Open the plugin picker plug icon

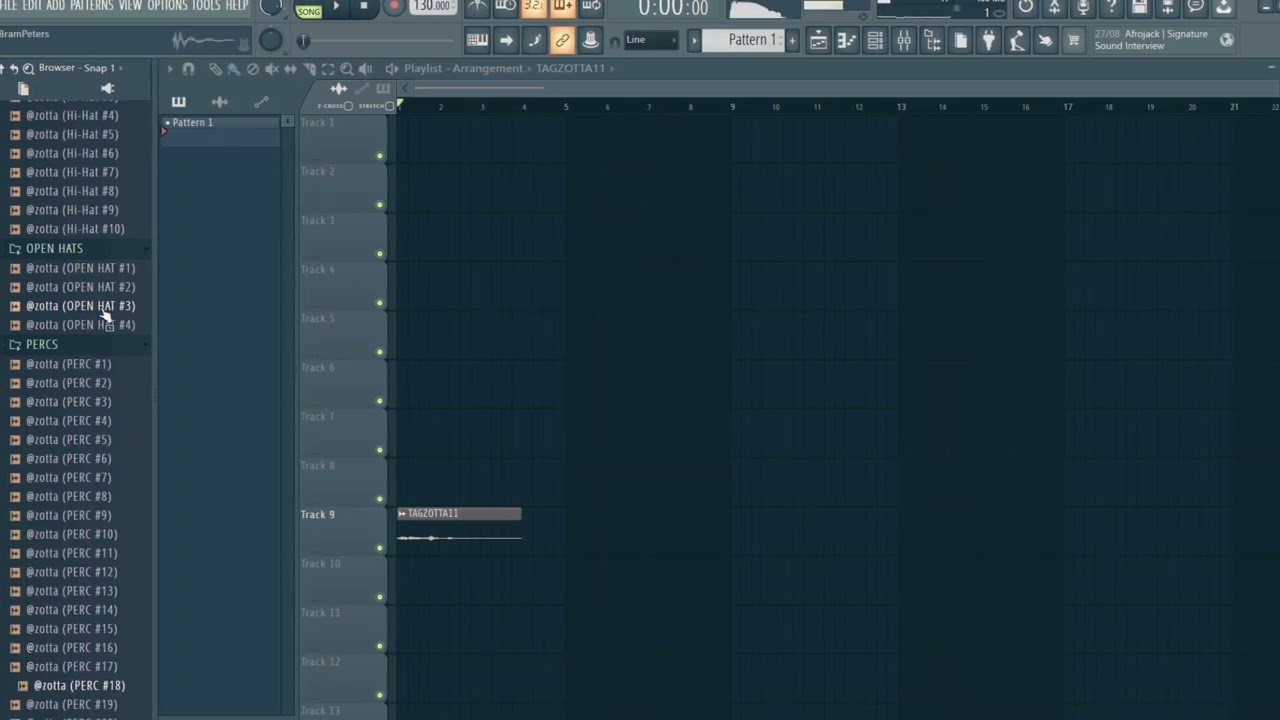pos(988,40)
